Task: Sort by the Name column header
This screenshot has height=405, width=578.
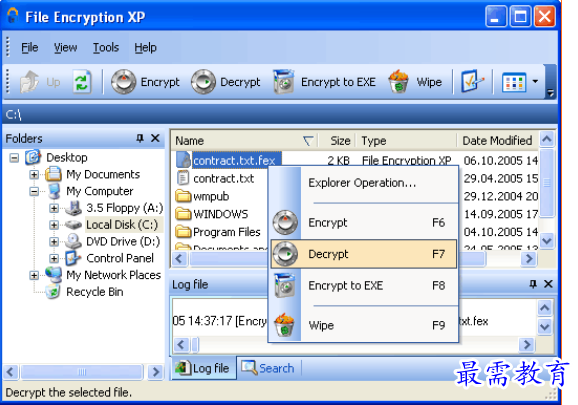Action: pyautogui.click(x=245, y=141)
